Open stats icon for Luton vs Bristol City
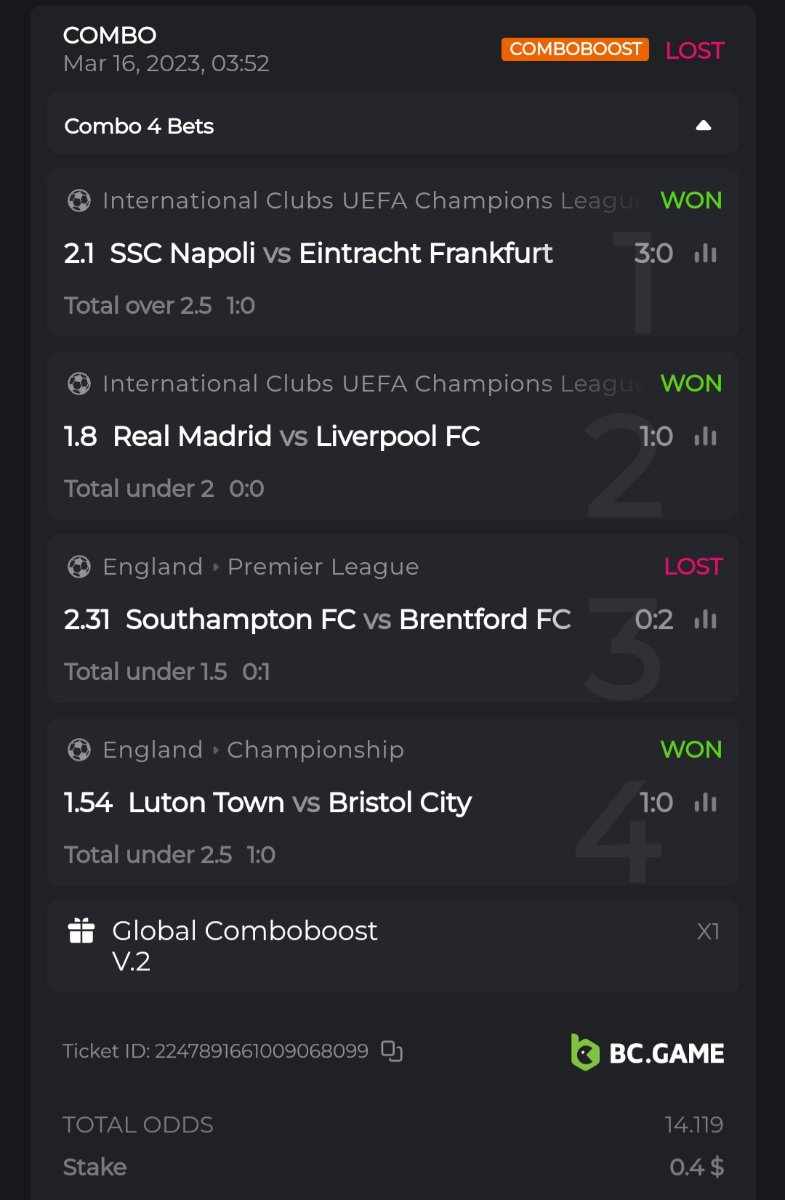This screenshot has height=1200, width=785. point(706,803)
